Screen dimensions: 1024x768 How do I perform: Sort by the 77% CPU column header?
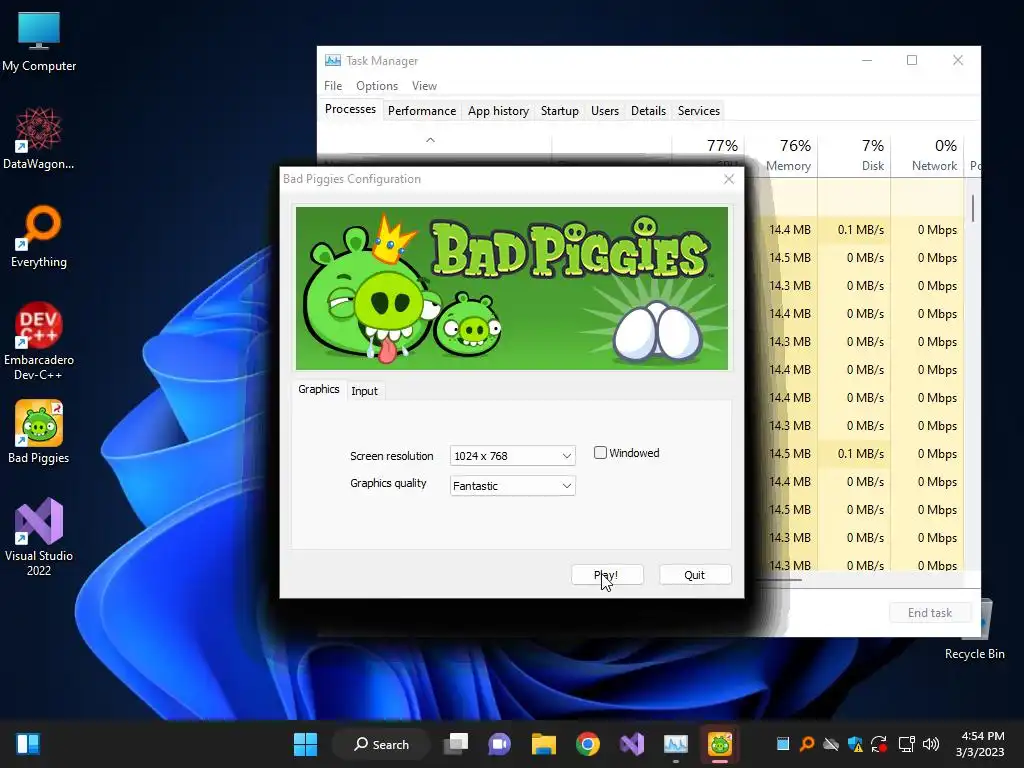tap(708, 146)
